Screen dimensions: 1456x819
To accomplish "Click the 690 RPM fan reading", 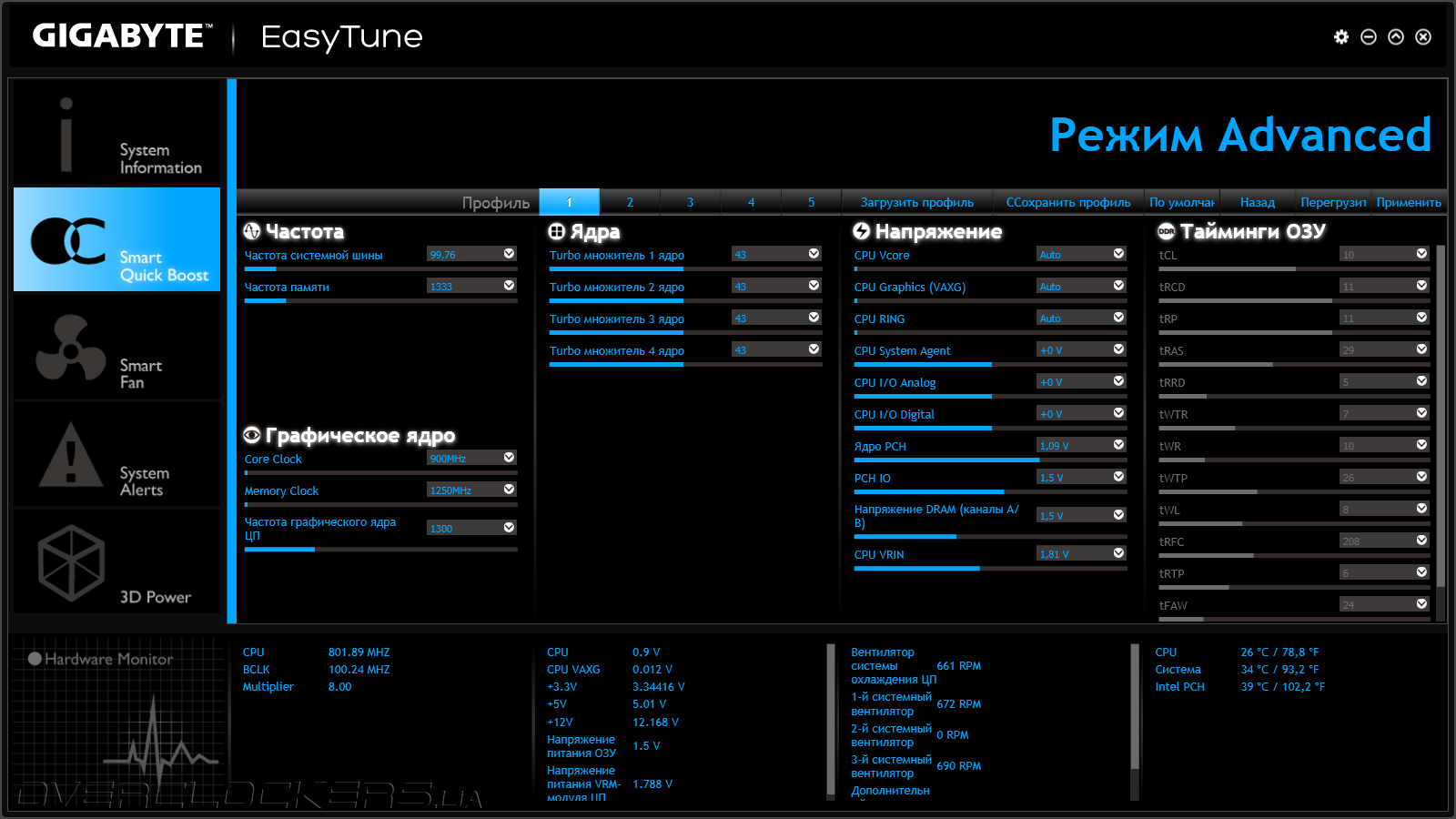I will (x=958, y=766).
